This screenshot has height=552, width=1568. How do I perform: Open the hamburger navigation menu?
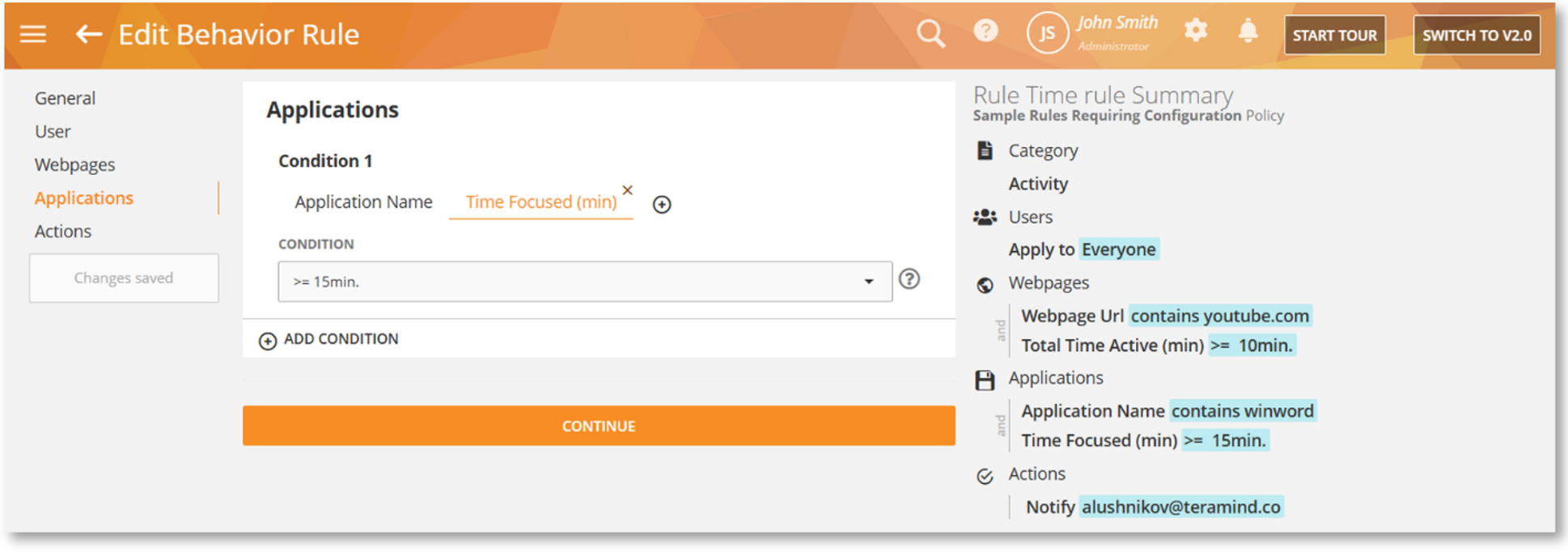pyautogui.click(x=33, y=34)
